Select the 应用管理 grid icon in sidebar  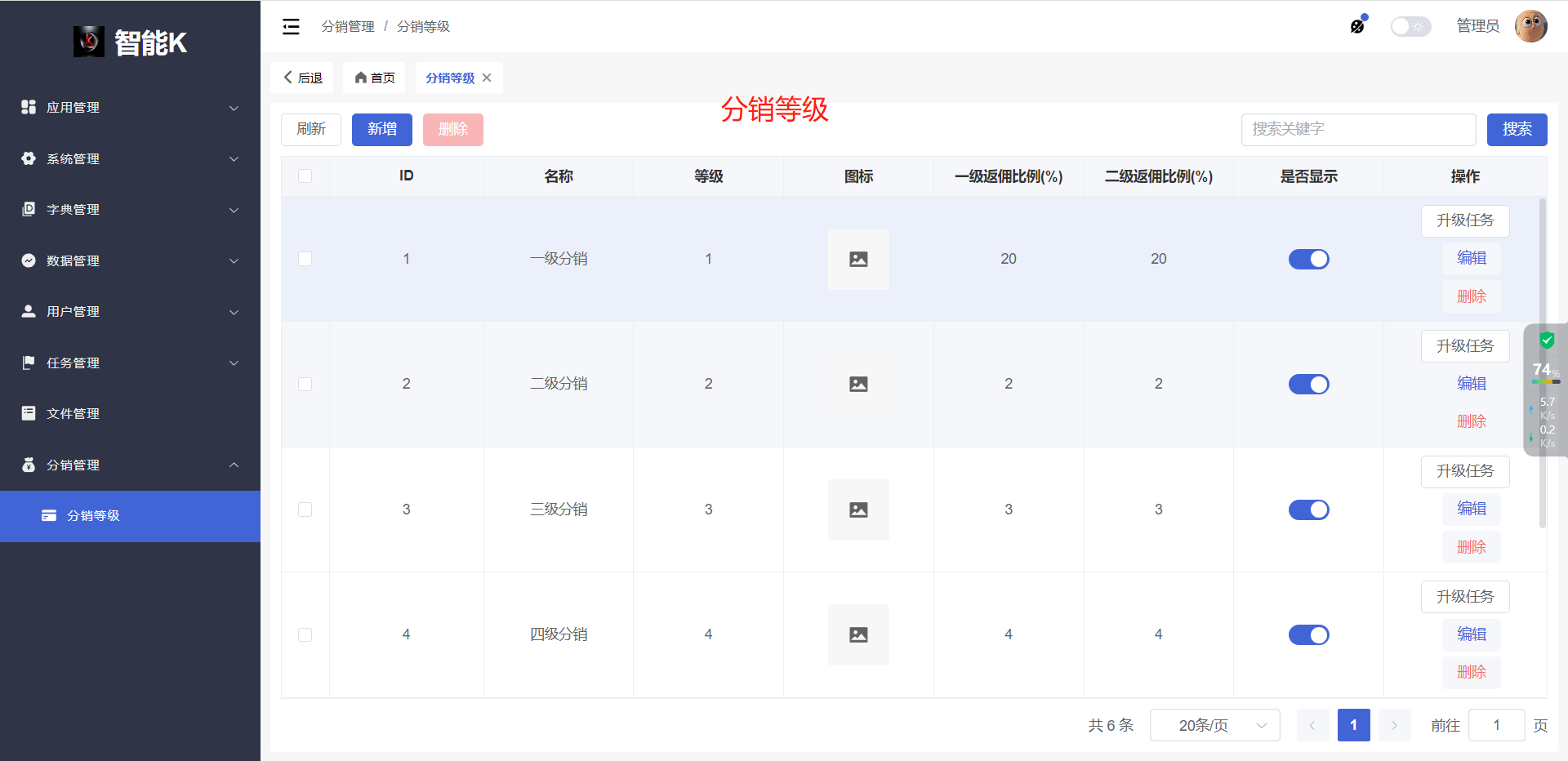pos(28,106)
